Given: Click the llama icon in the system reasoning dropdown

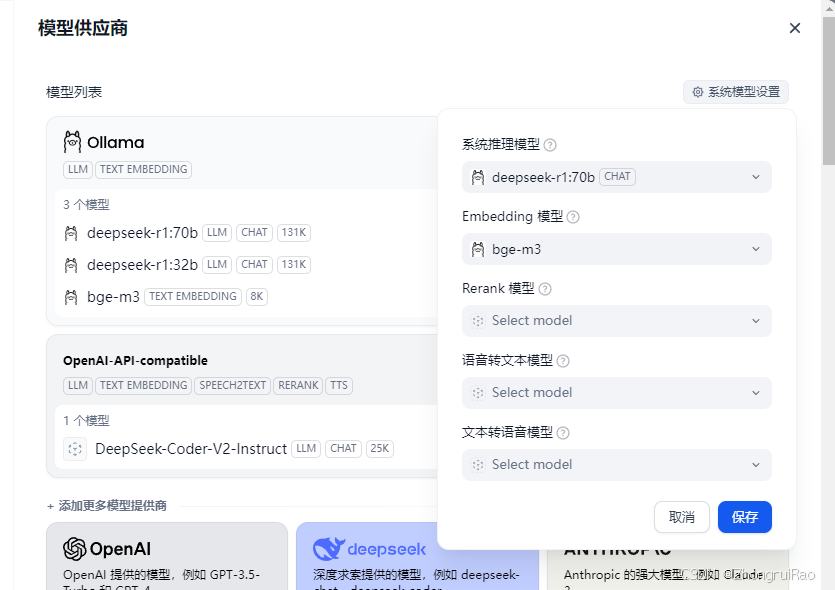Looking at the screenshot, I should (x=478, y=177).
